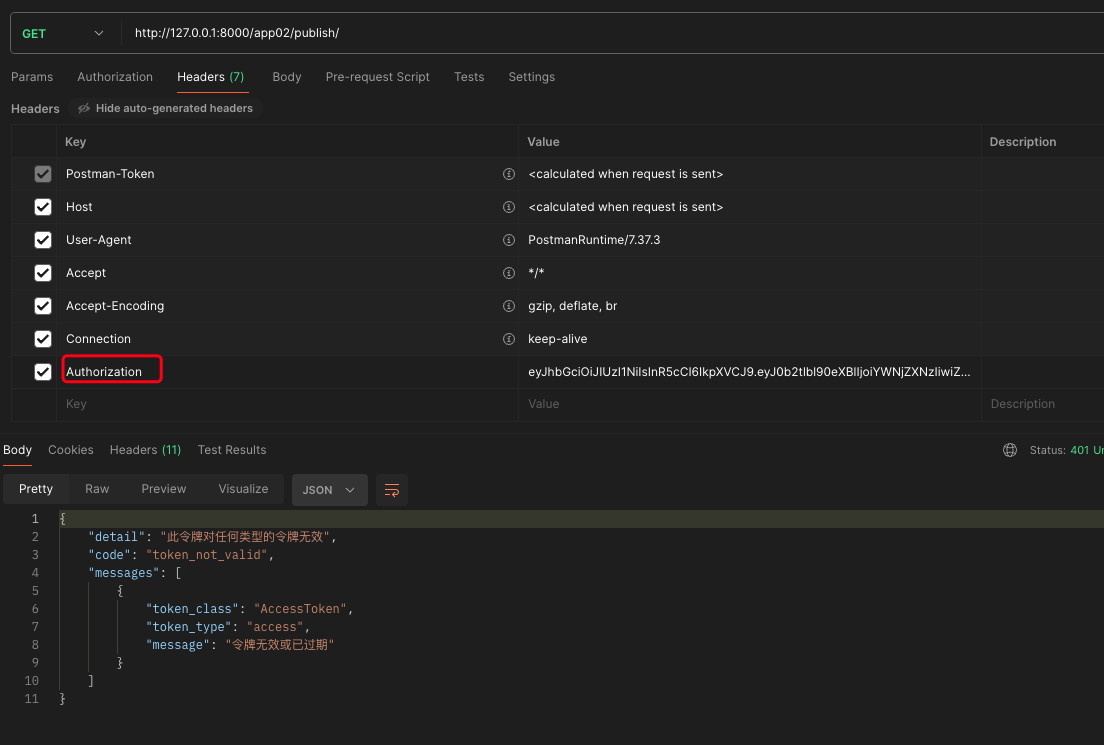Toggle the wrap lines icon
1104x745 pixels.
pyautogui.click(x=392, y=490)
